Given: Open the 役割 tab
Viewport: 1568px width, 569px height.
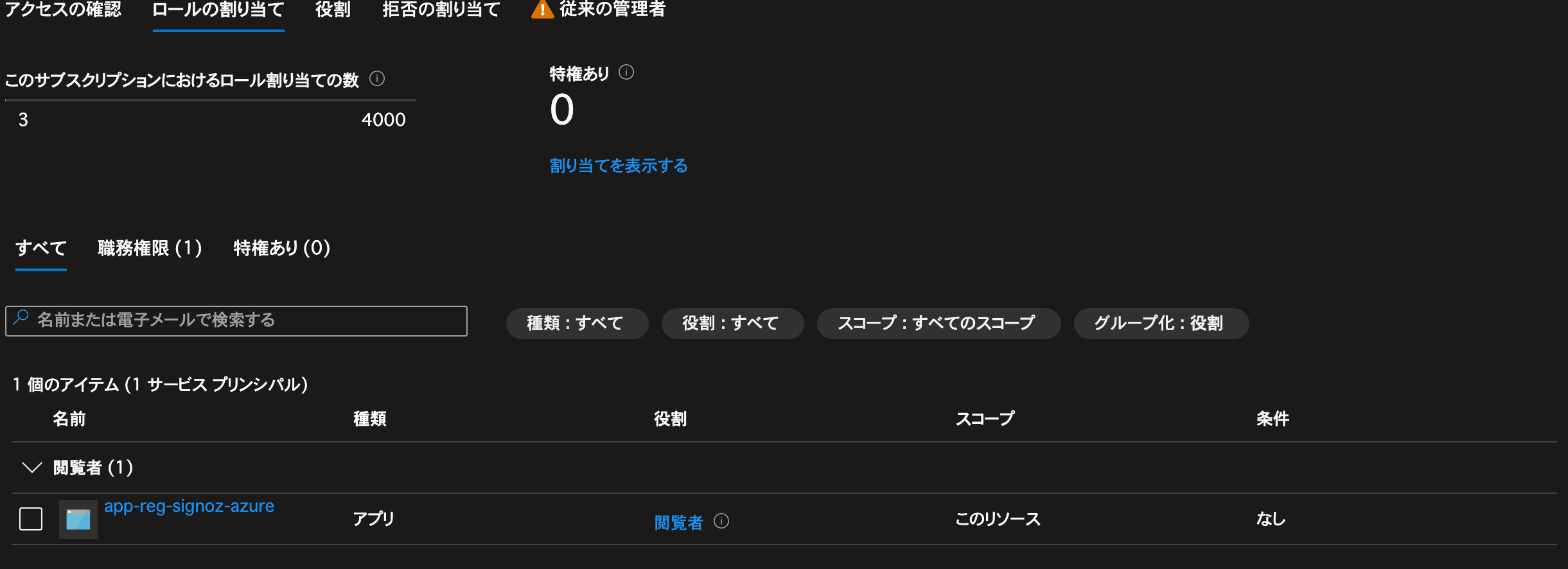Looking at the screenshot, I should [333, 10].
